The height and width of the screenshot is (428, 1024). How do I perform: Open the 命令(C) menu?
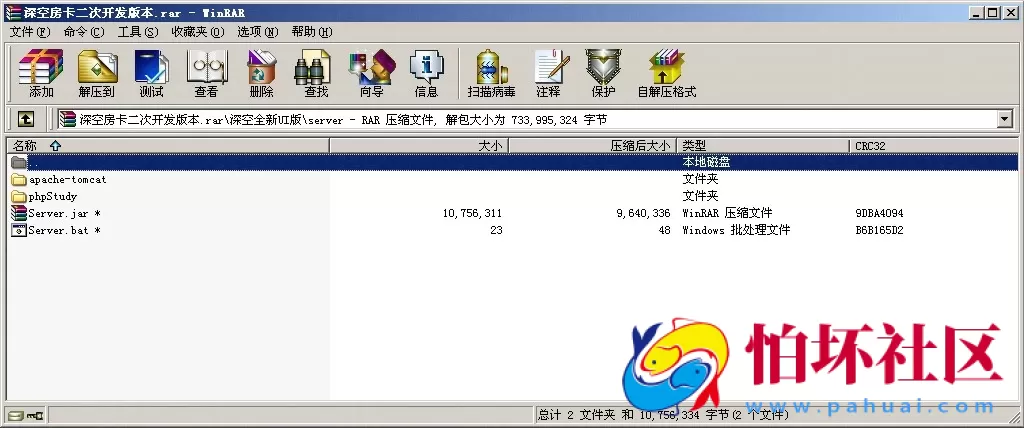click(84, 31)
